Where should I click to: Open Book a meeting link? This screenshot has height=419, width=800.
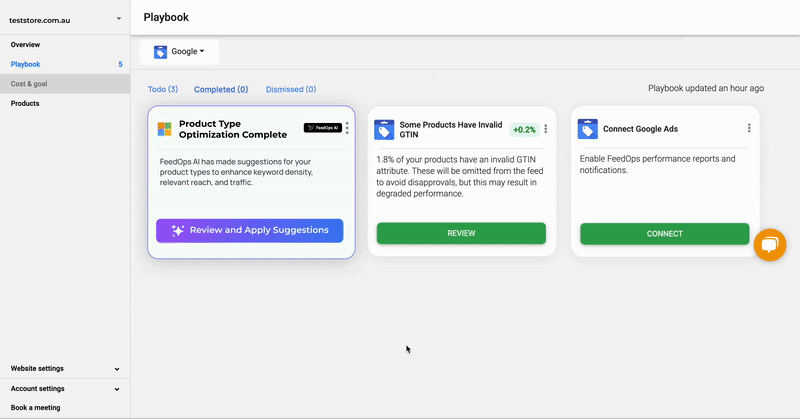(35, 408)
